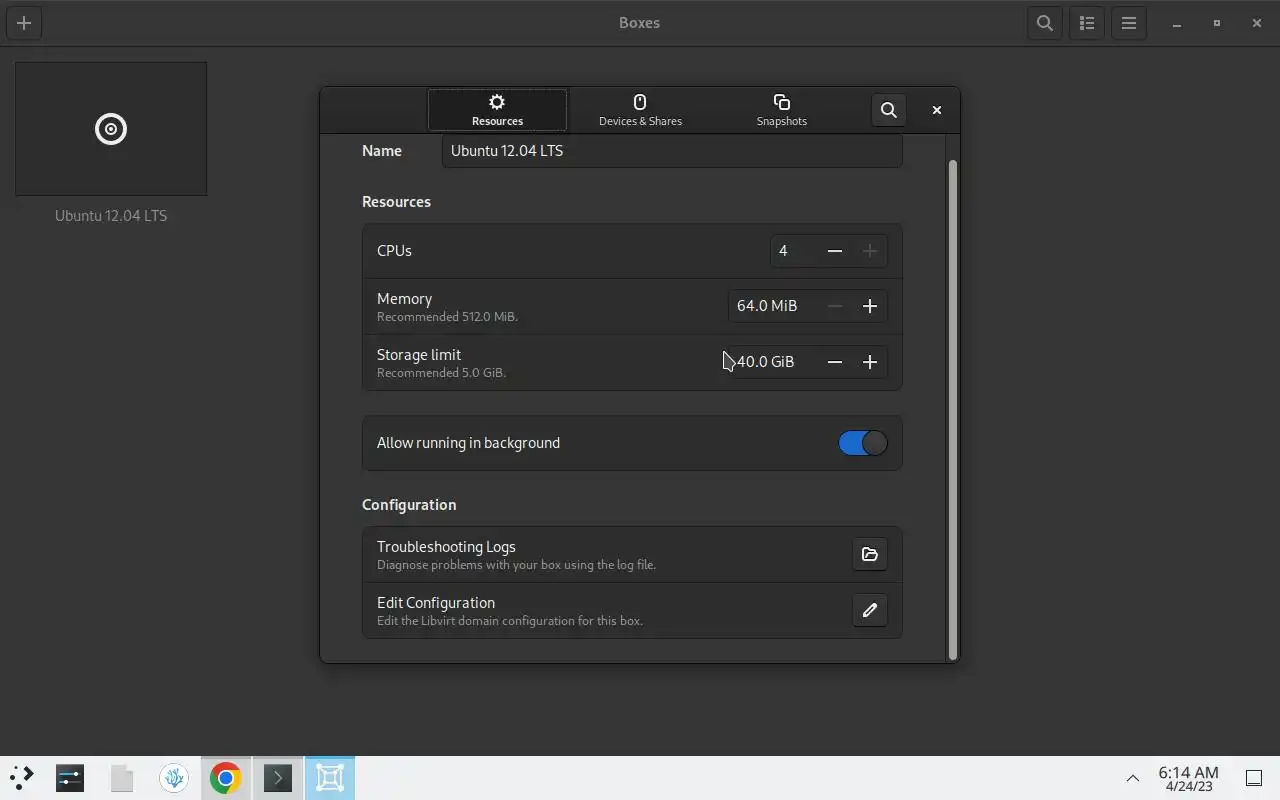Click the Storage limit value 40.0 GiB
Viewport: 1280px width, 800px height.
click(766, 362)
